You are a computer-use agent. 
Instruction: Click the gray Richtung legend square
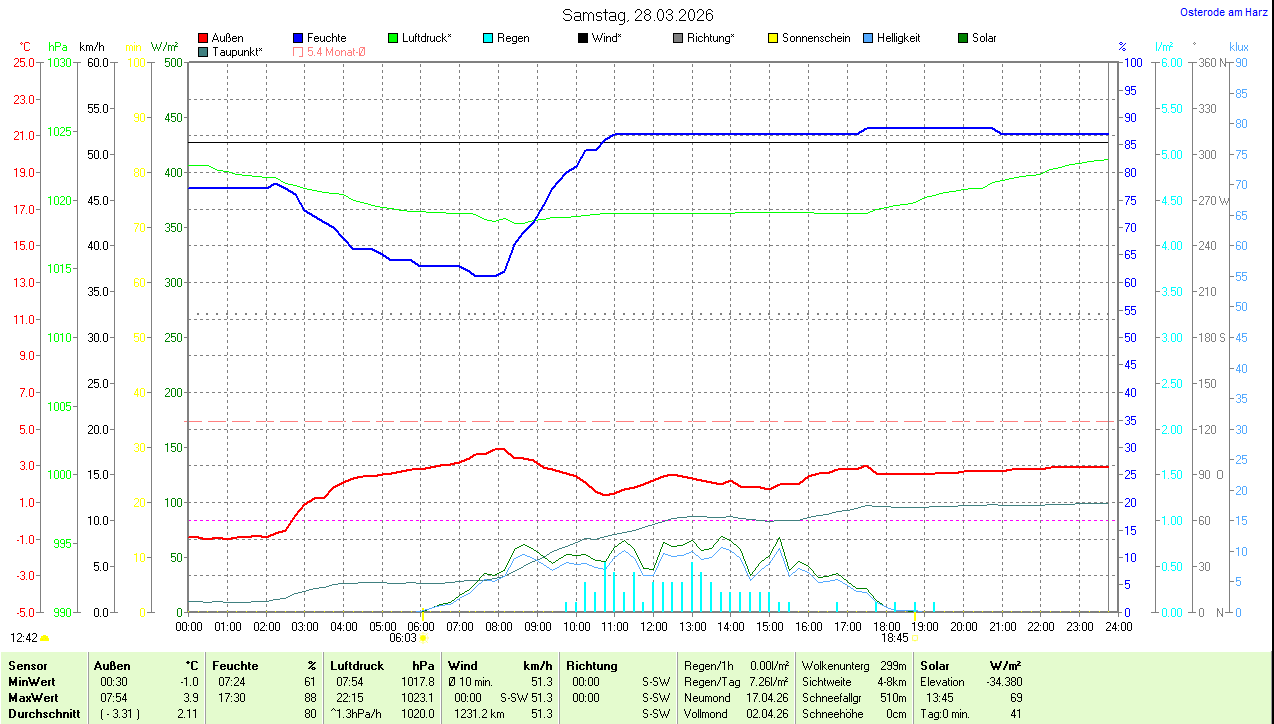[678, 38]
